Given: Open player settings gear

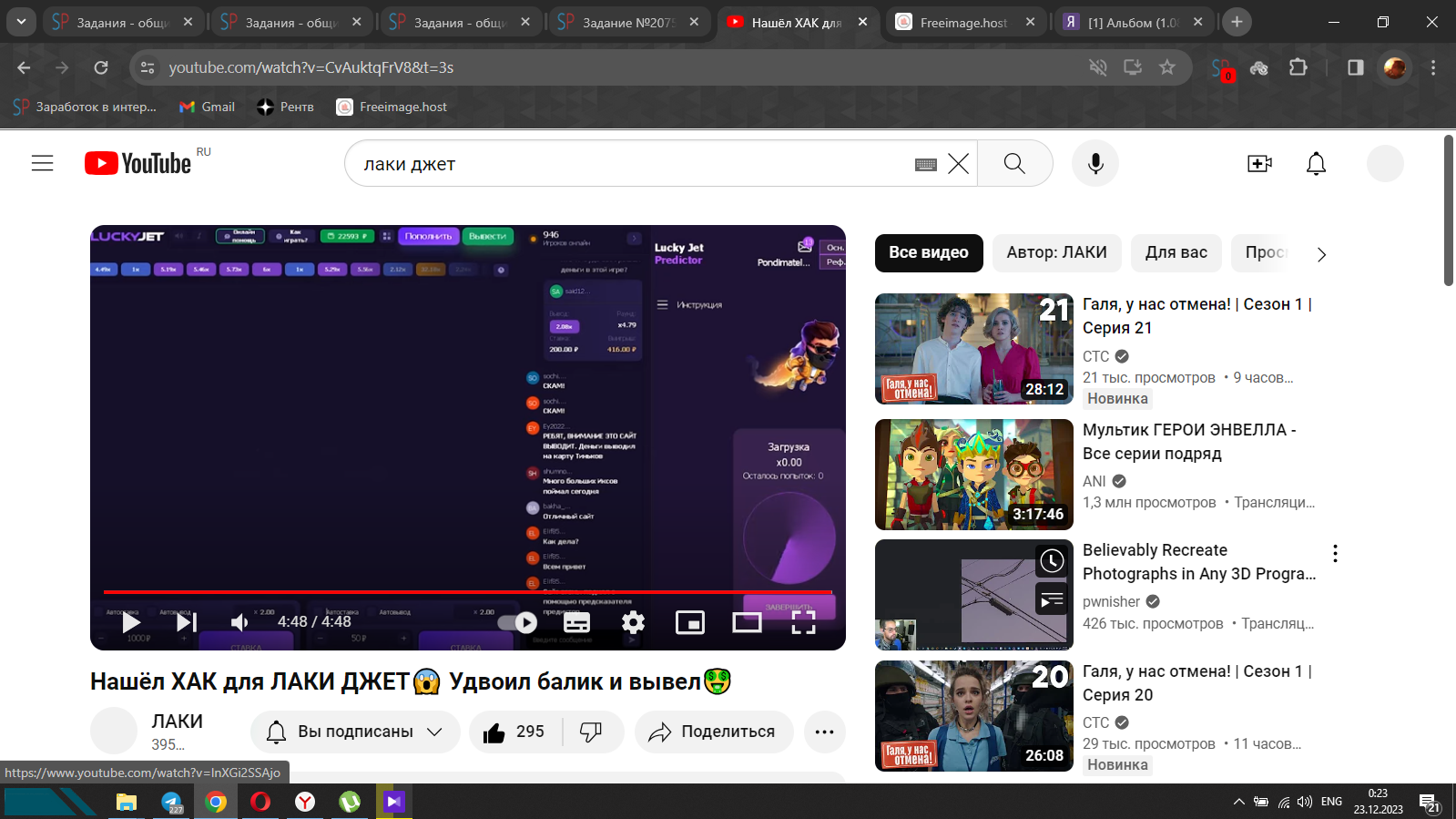Looking at the screenshot, I should (x=633, y=622).
